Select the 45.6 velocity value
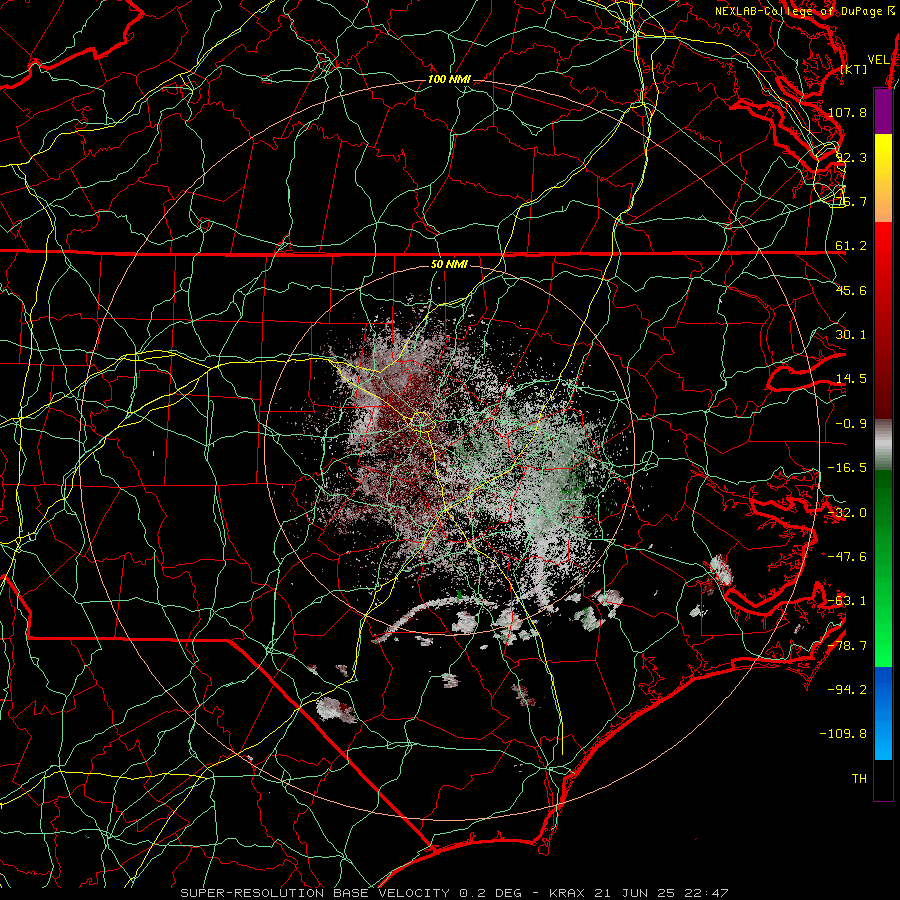The height and width of the screenshot is (900, 900). click(x=851, y=290)
